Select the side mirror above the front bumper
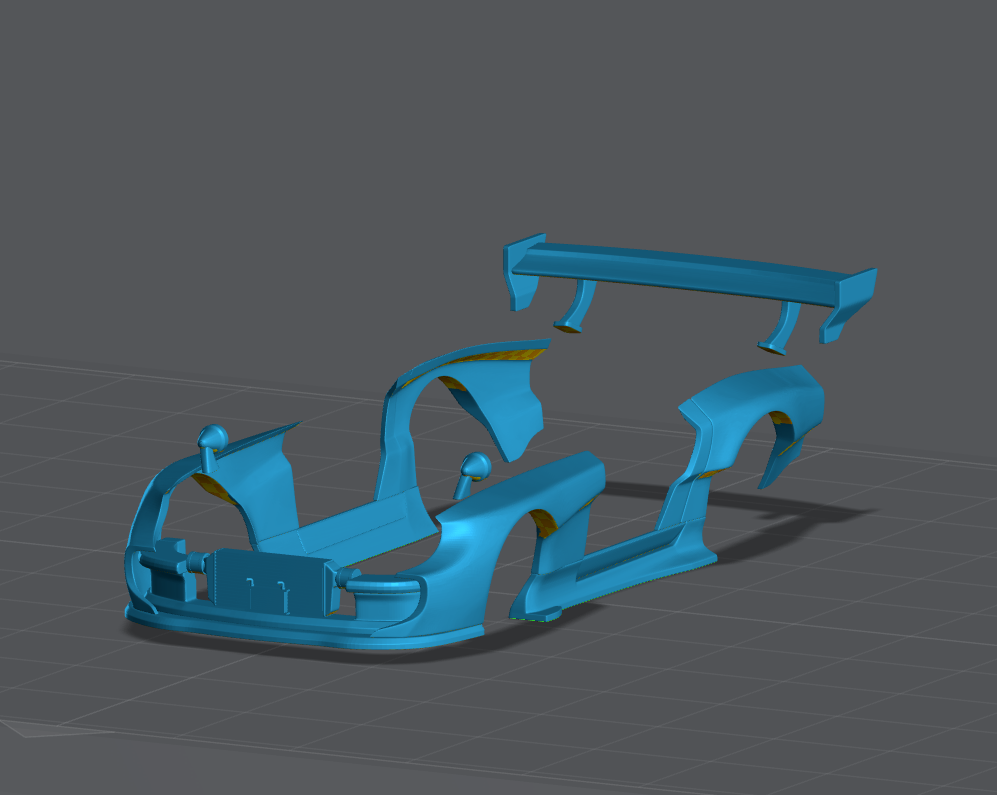 [212, 443]
